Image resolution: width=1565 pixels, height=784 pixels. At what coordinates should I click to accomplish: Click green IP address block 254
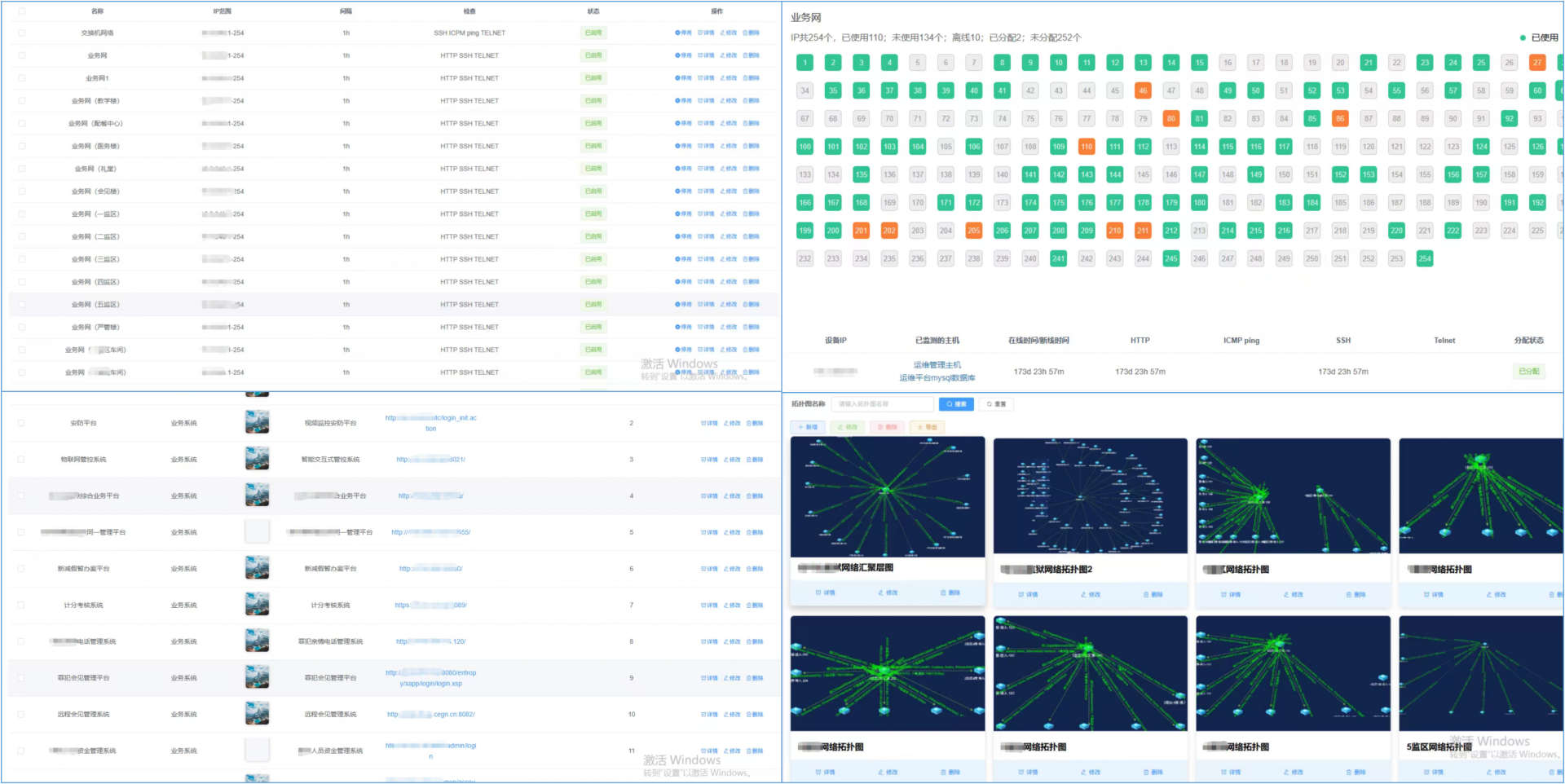pos(1424,259)
